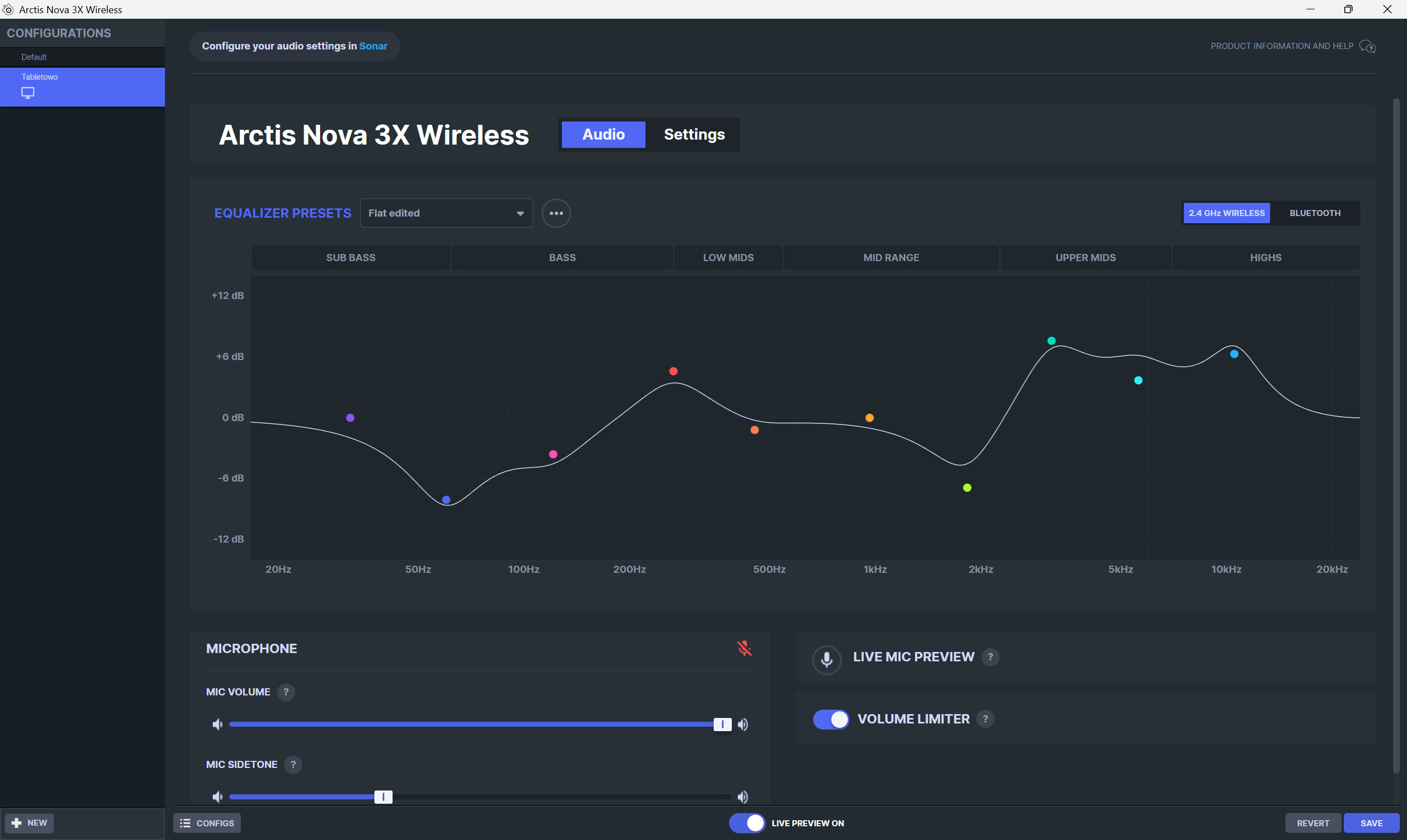Screen dimensions: 1407x840
Task: Select the Tabletowo configuration
Action: click(x=82, y=87)
